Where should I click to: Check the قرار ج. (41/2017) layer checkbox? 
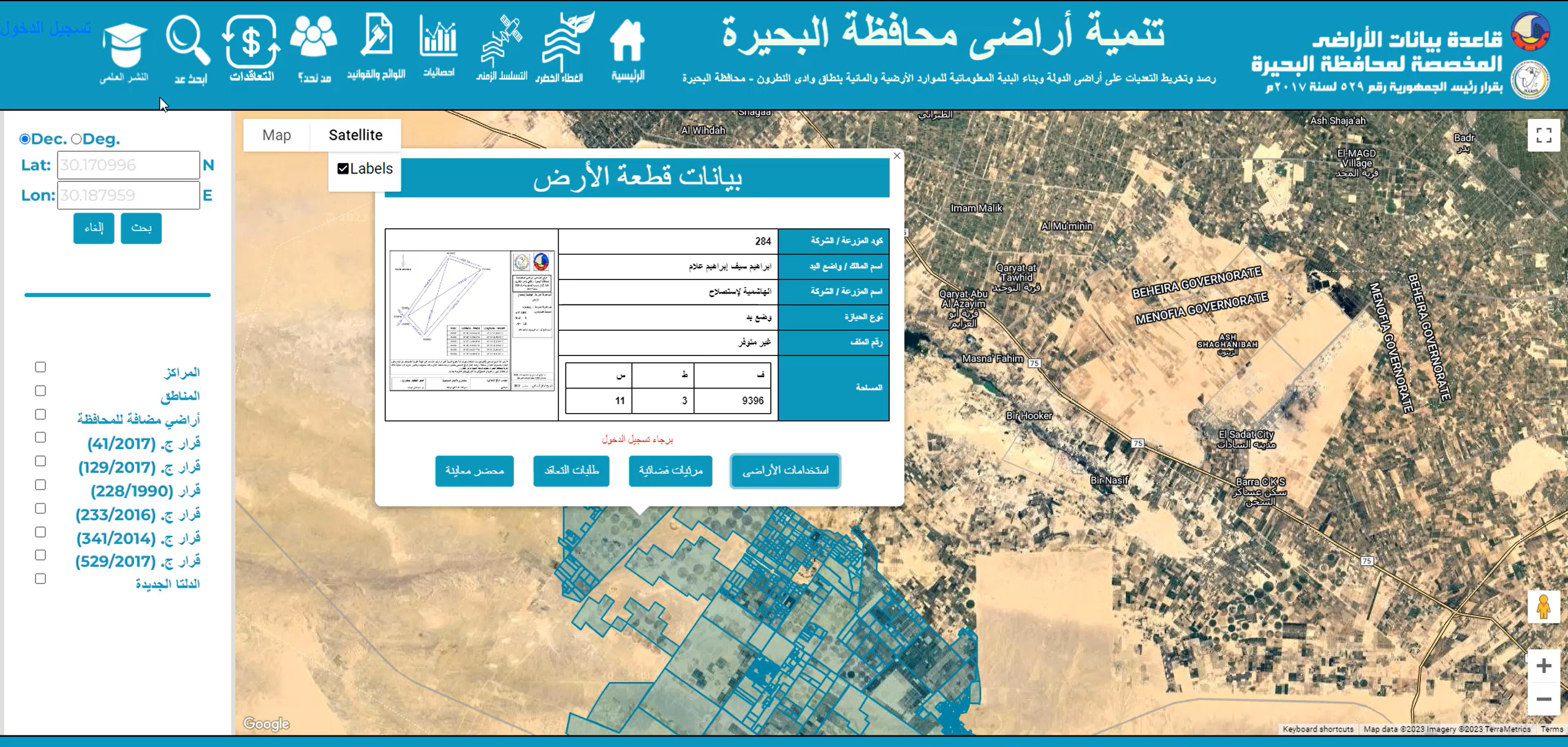click(40, 437)
